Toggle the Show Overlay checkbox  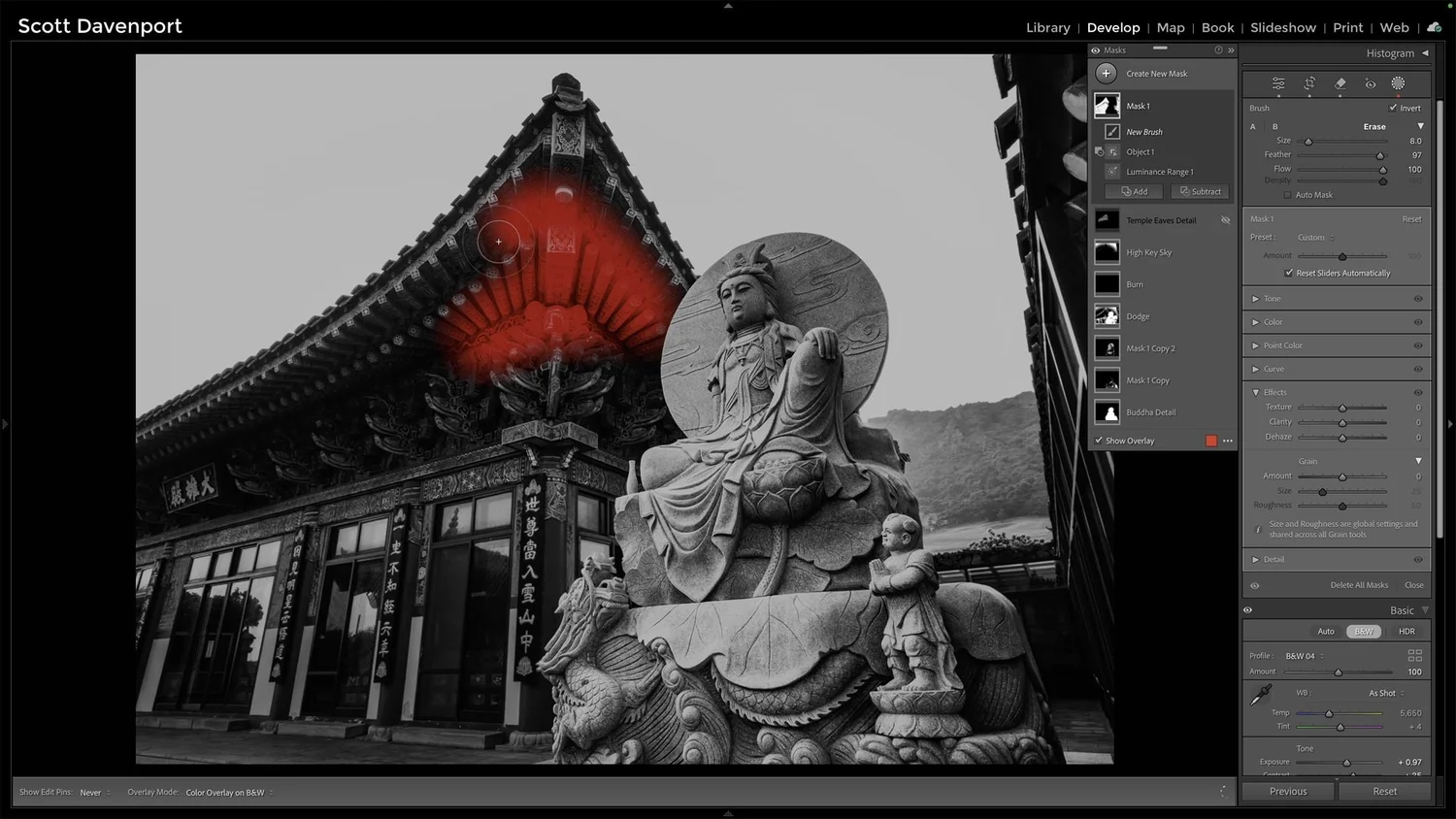click(1100, 441)
